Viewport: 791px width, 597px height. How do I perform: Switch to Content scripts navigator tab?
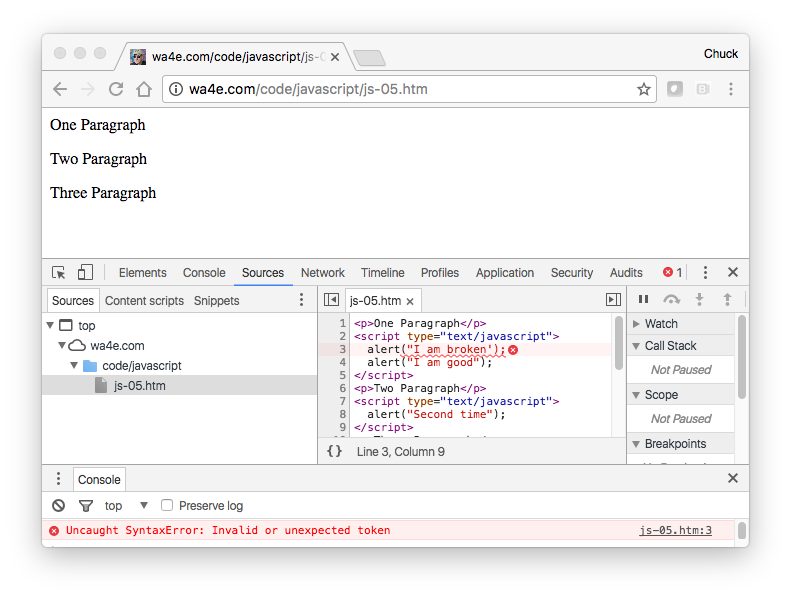coord(144,301)
